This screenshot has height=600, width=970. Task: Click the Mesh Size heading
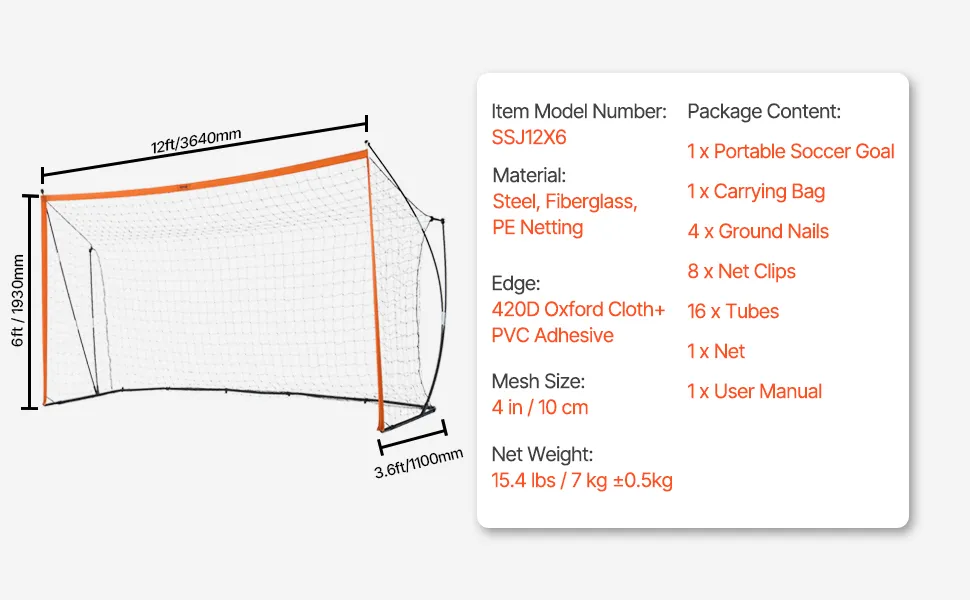pyautogui.click(x=538, y=381)
